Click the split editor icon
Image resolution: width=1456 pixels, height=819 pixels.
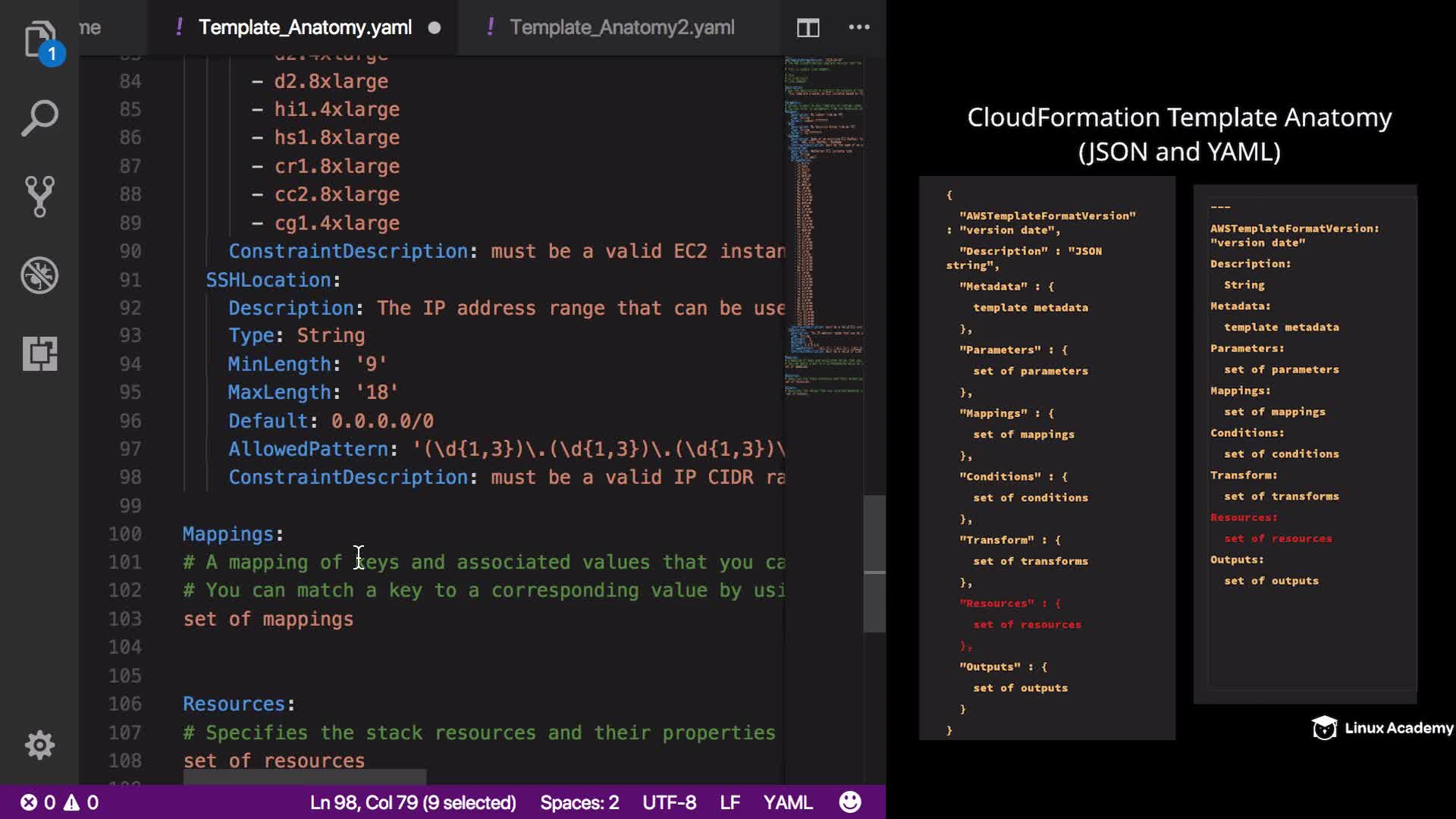tap(808, 28)
